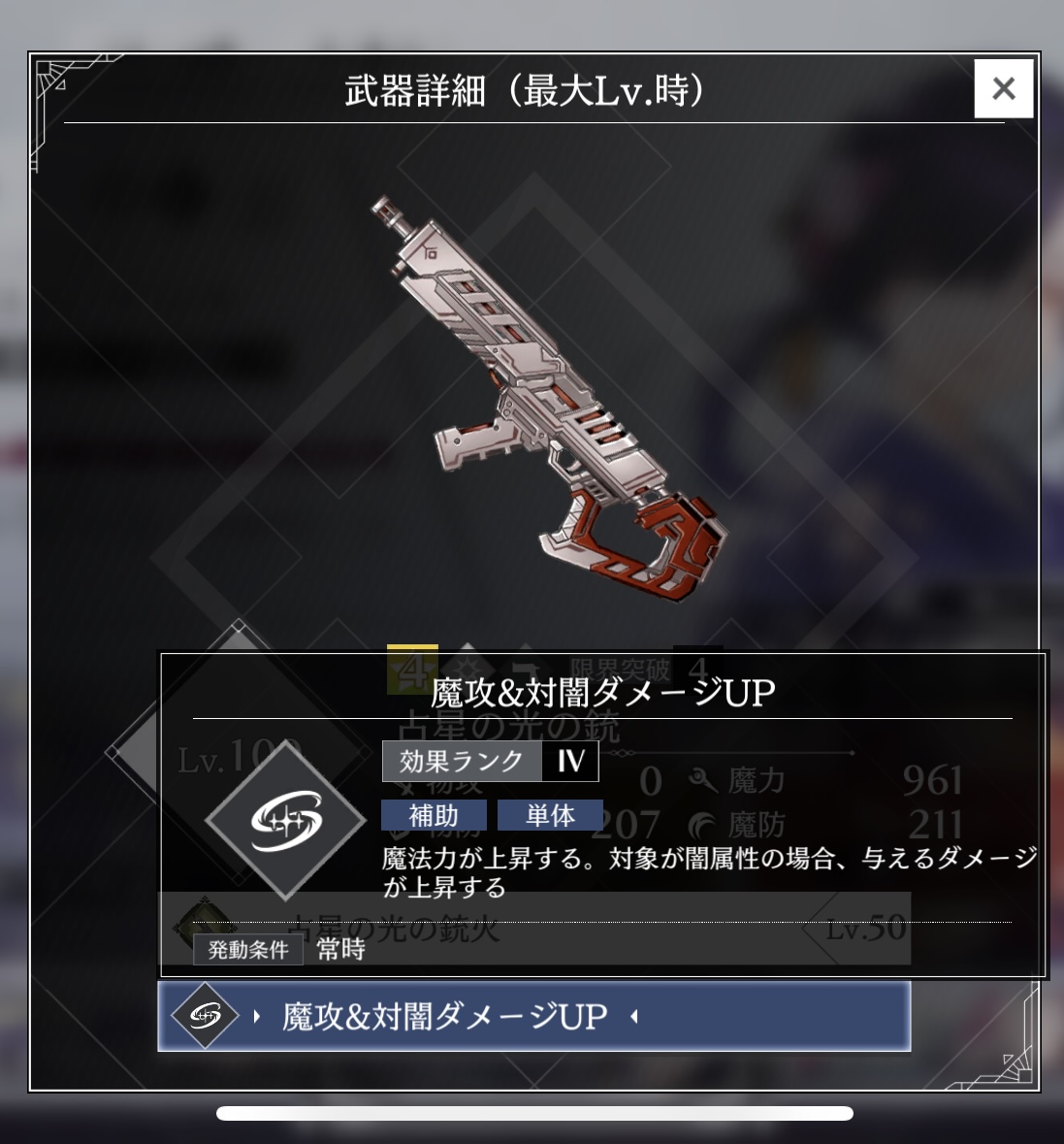Click the rank IV indicator
The width and height of the screenshot is (1064, 1144).
click(570, 762)
